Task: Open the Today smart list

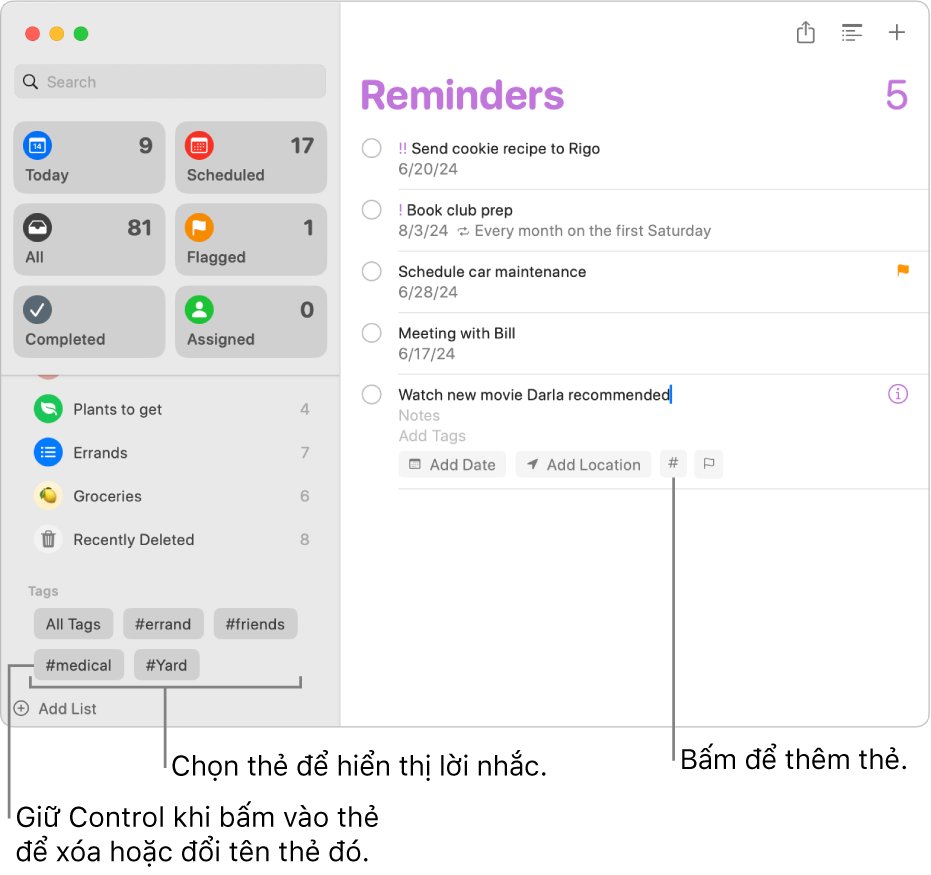Action: click(89, 158)
